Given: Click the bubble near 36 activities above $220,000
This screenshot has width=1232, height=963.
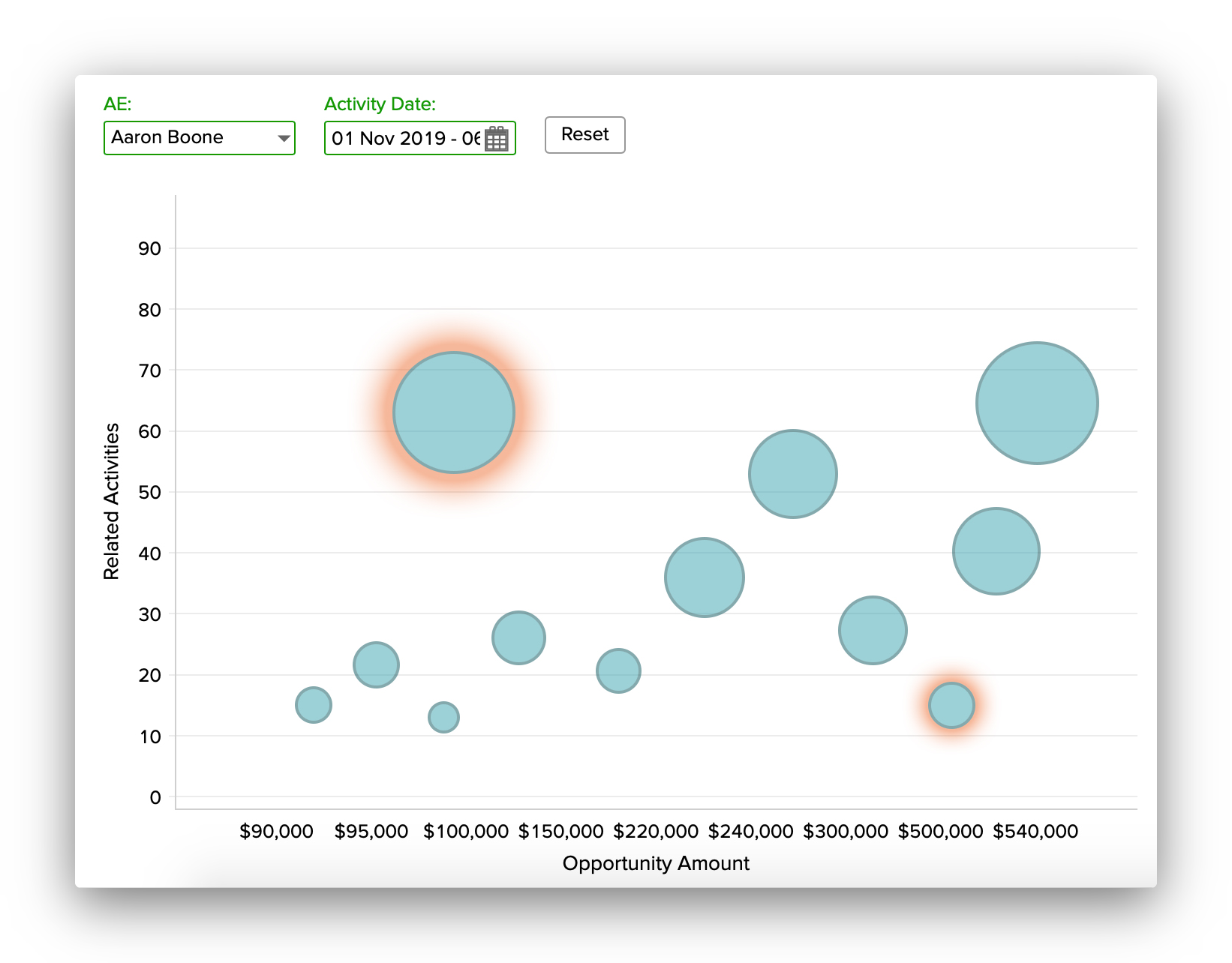Looking at the screenshot, I should (x=704, y=577).
